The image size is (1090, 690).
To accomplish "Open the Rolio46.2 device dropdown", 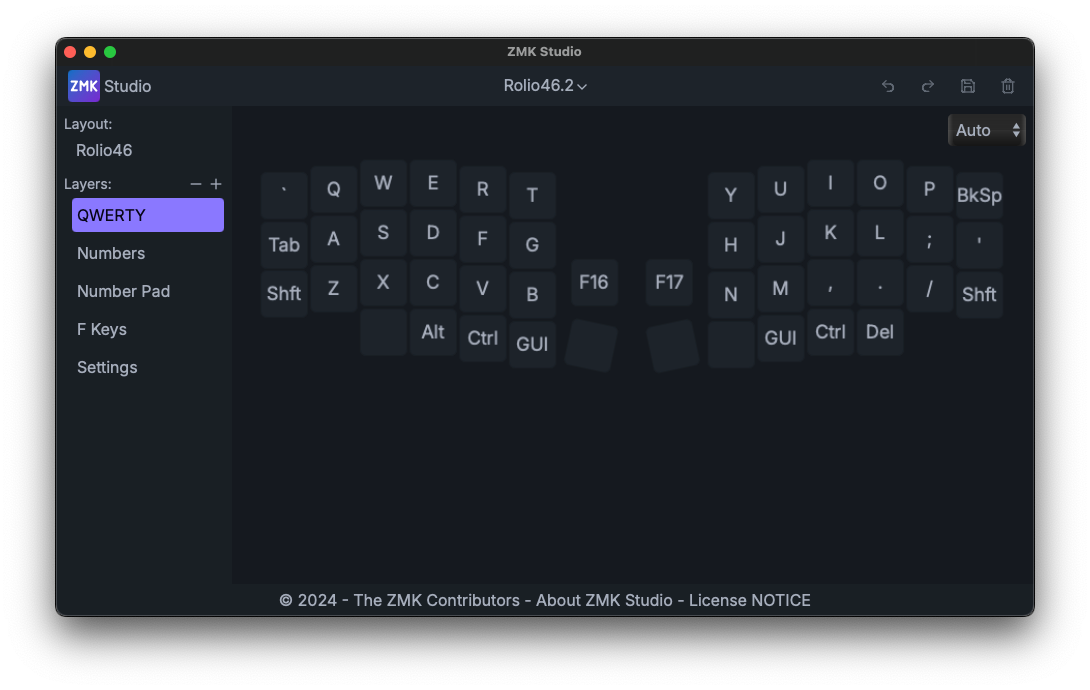I will point(545,85).
